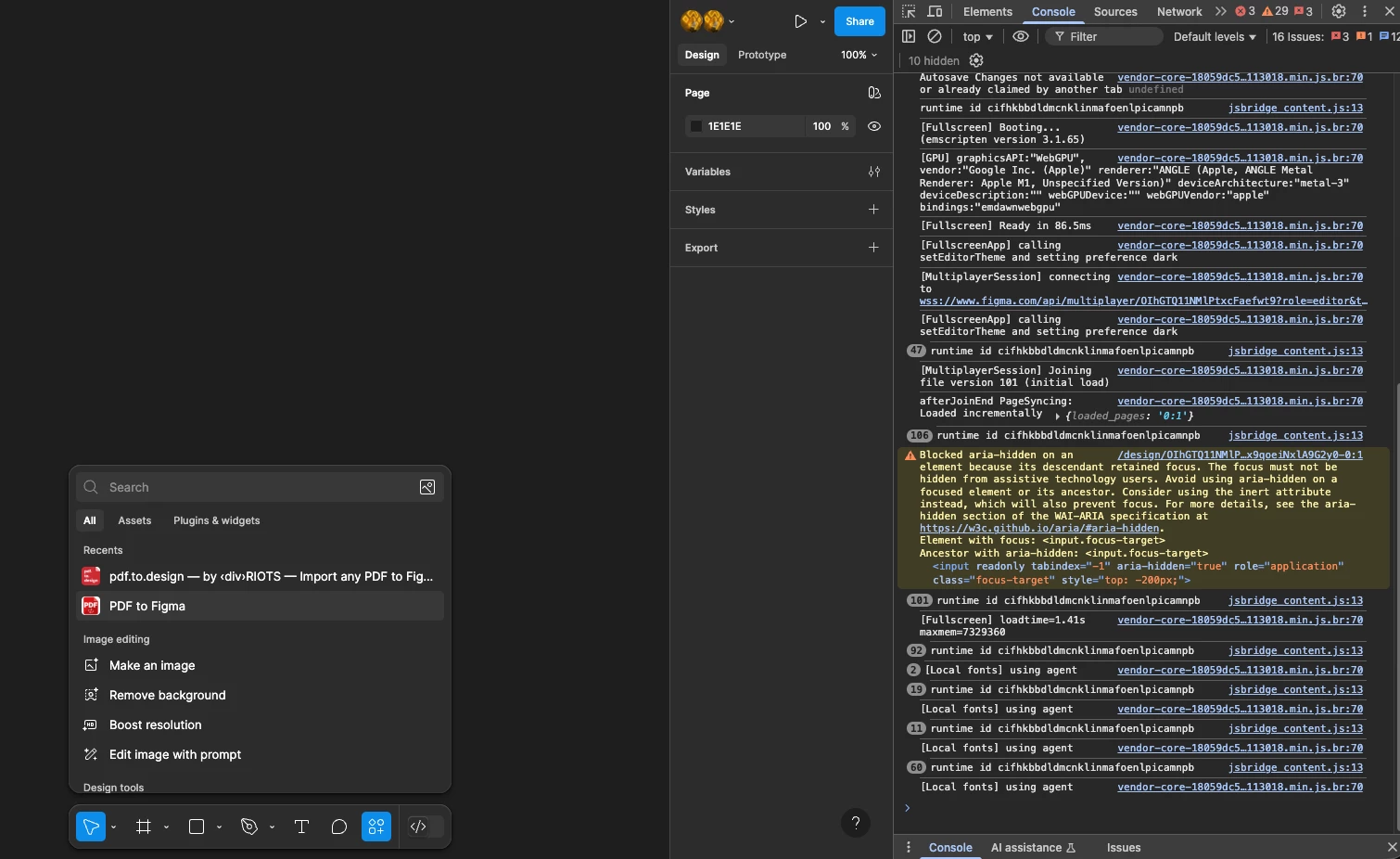Open Variables settings icon
1400x859 pixels.
coord(874,172)
